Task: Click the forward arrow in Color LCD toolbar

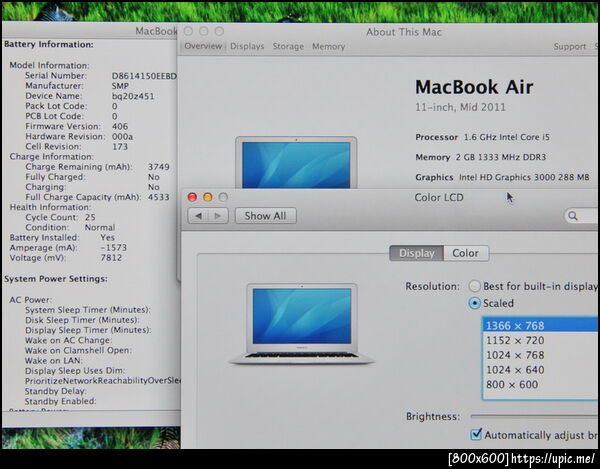Action: pyautogui.click(x=218, y=216)
